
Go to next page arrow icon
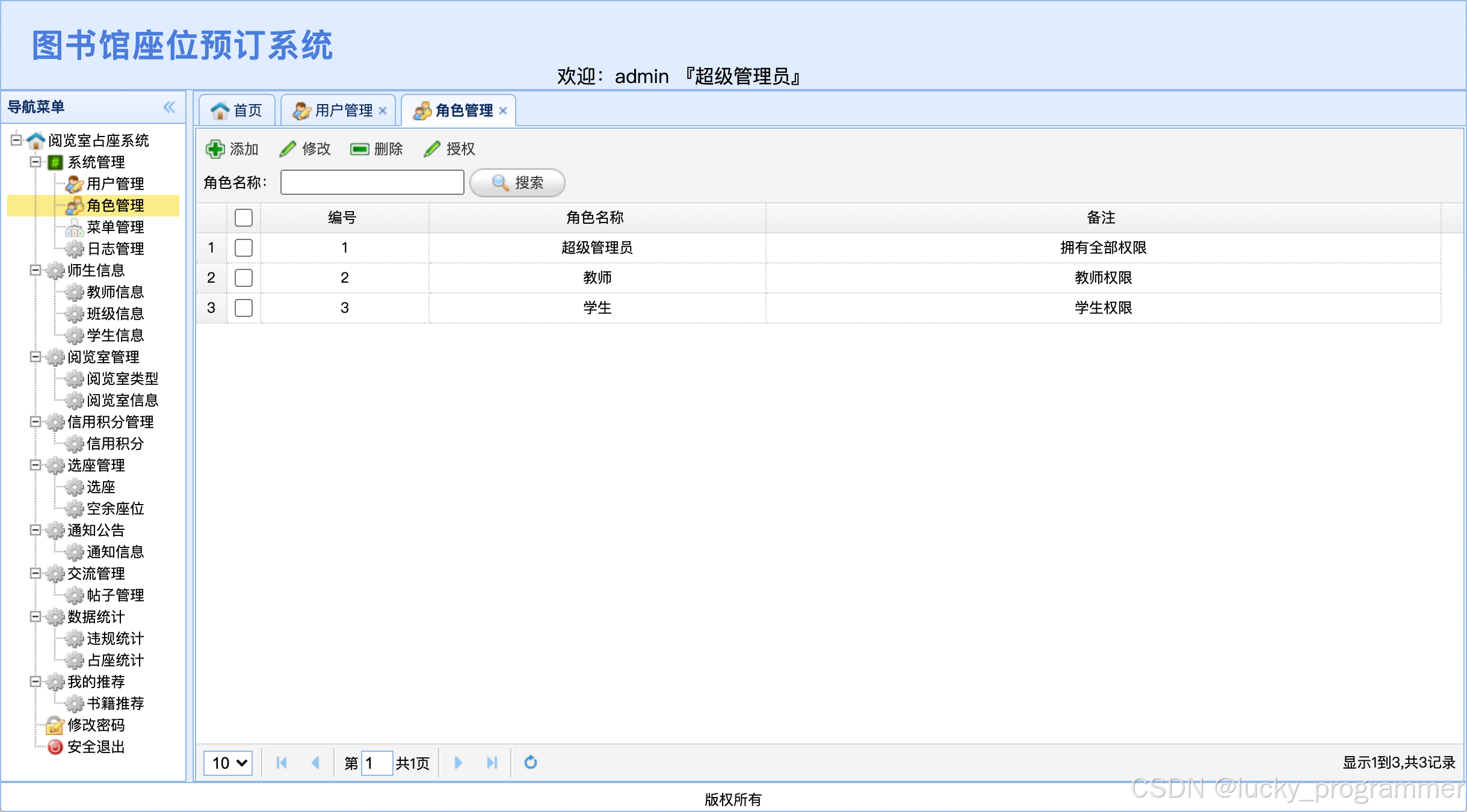point(458,763)
